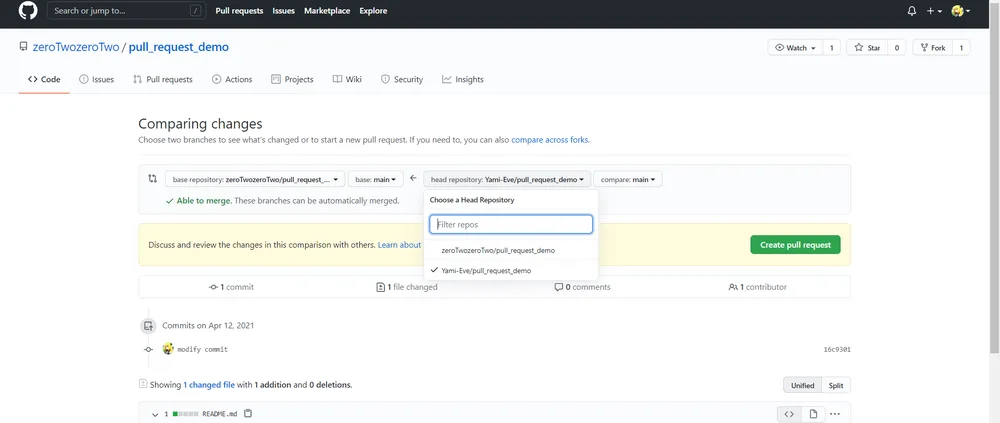Show rich diff for README.md
Viewport: 1000px width, 423px height.
(x=813, y=414)
